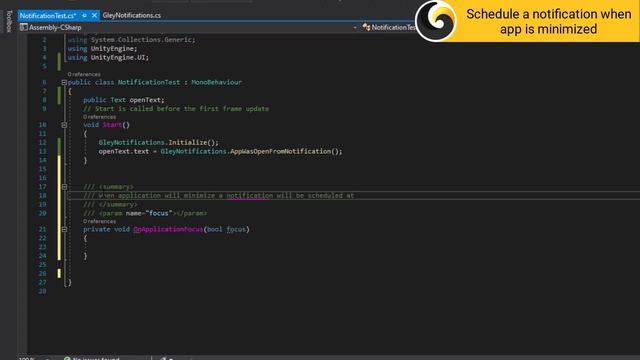Screen dimensions: 640x360
Task: Click the 'Start is called before' comment
Action: (176, 109)
